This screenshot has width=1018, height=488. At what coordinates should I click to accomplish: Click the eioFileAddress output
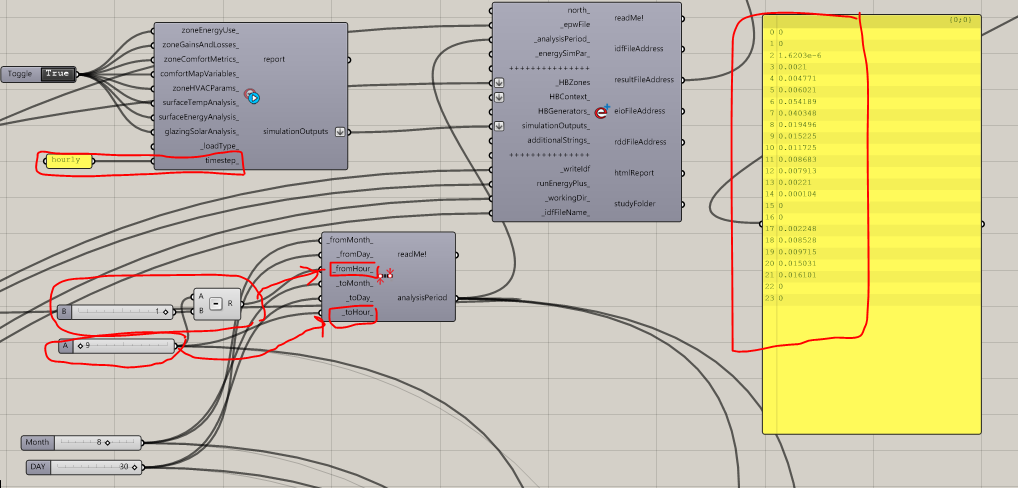click(639, 111)
